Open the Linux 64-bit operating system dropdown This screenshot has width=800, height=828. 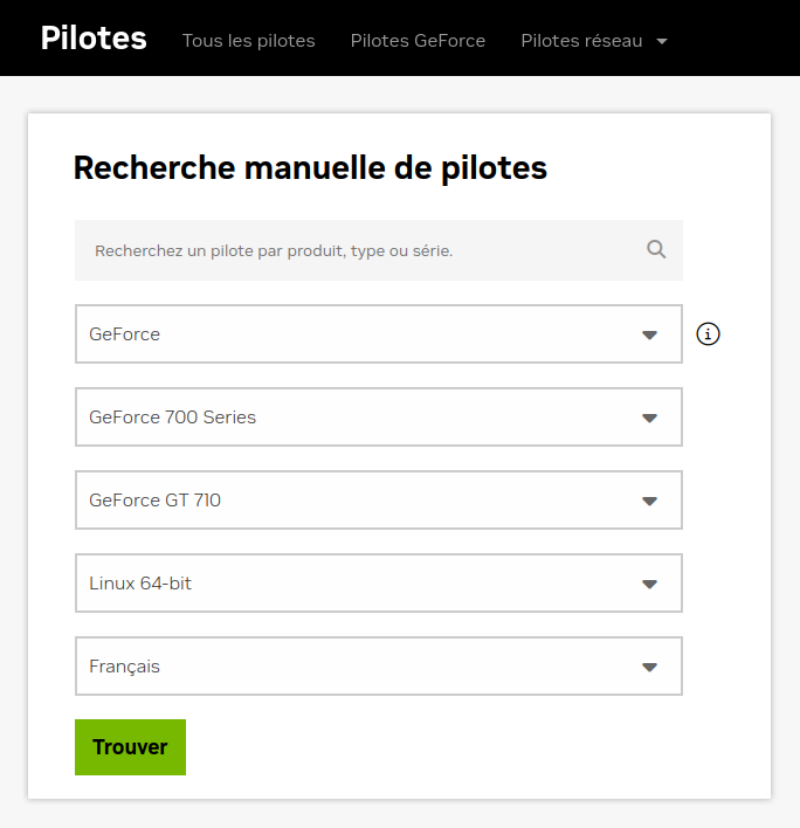[378, 583]
